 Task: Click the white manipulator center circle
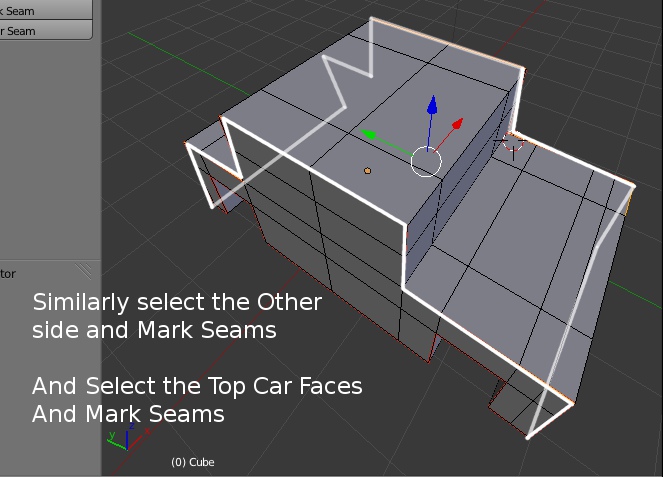(426, 162)
